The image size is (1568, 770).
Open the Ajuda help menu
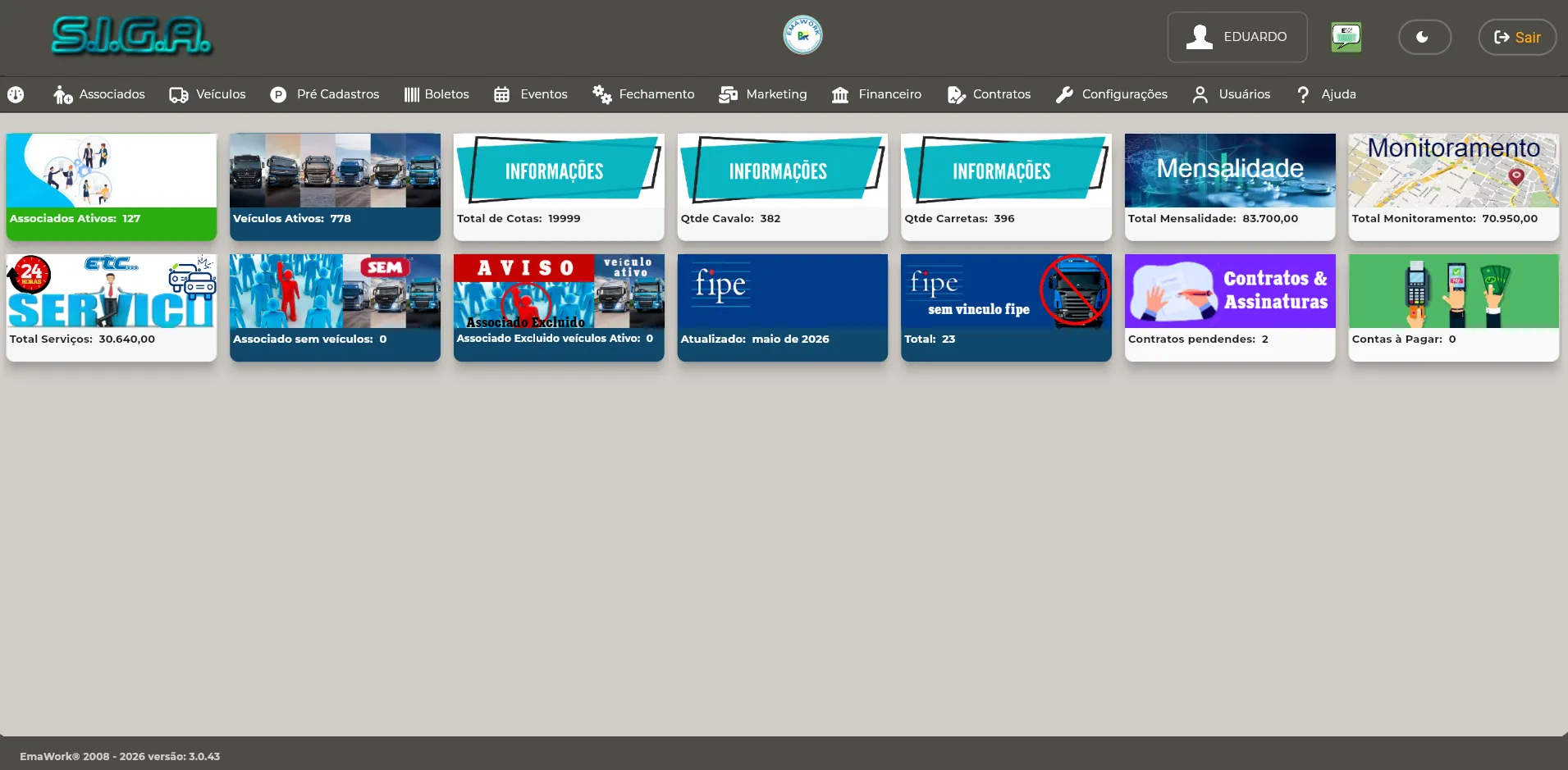(x=1326, y=95)
